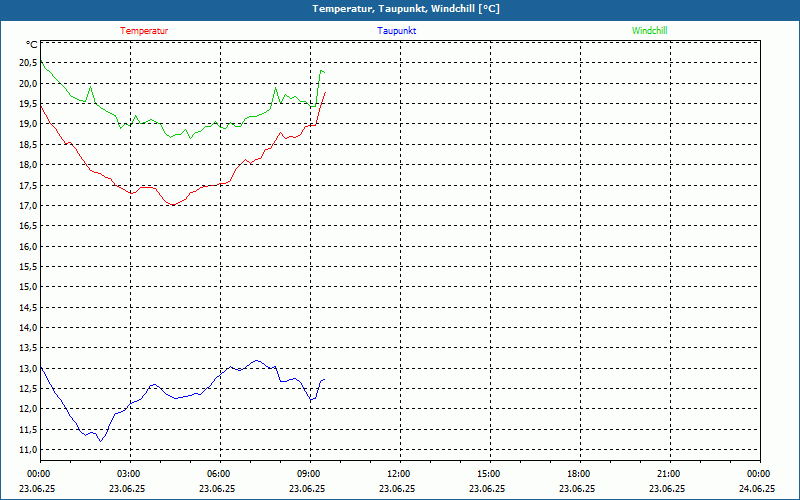Select the blue 'Taupunkt' legend label
Viewport: 800px width, 500px height.
point(397,31)
